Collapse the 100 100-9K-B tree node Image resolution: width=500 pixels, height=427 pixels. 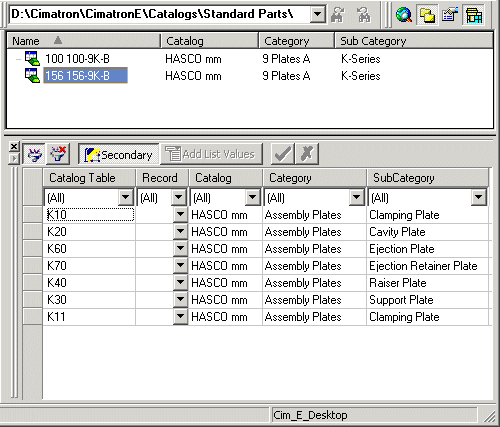pyautogui.click(x=18, y=59)
